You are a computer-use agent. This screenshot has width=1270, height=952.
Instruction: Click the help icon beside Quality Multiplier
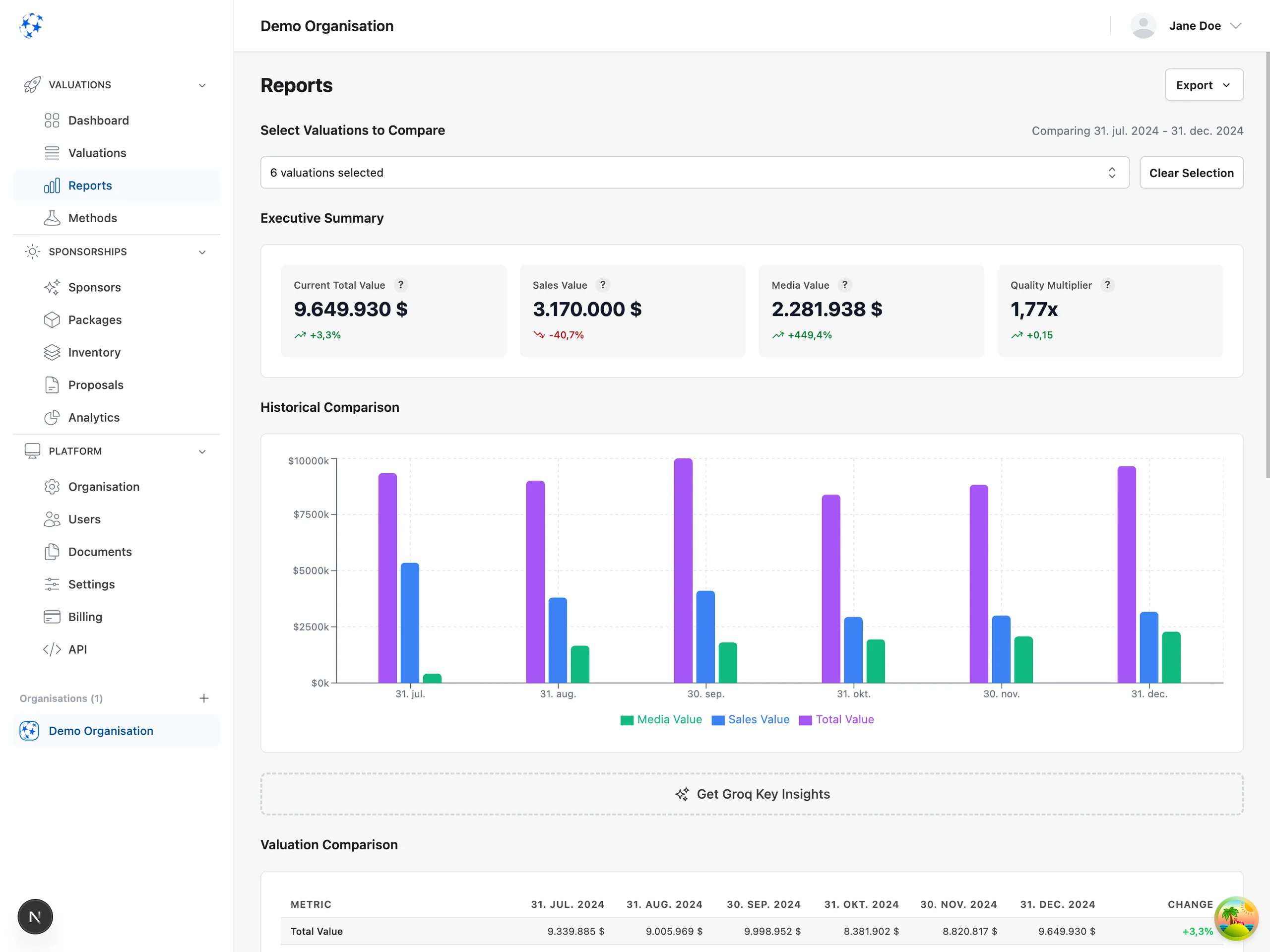click(1107, 285)
